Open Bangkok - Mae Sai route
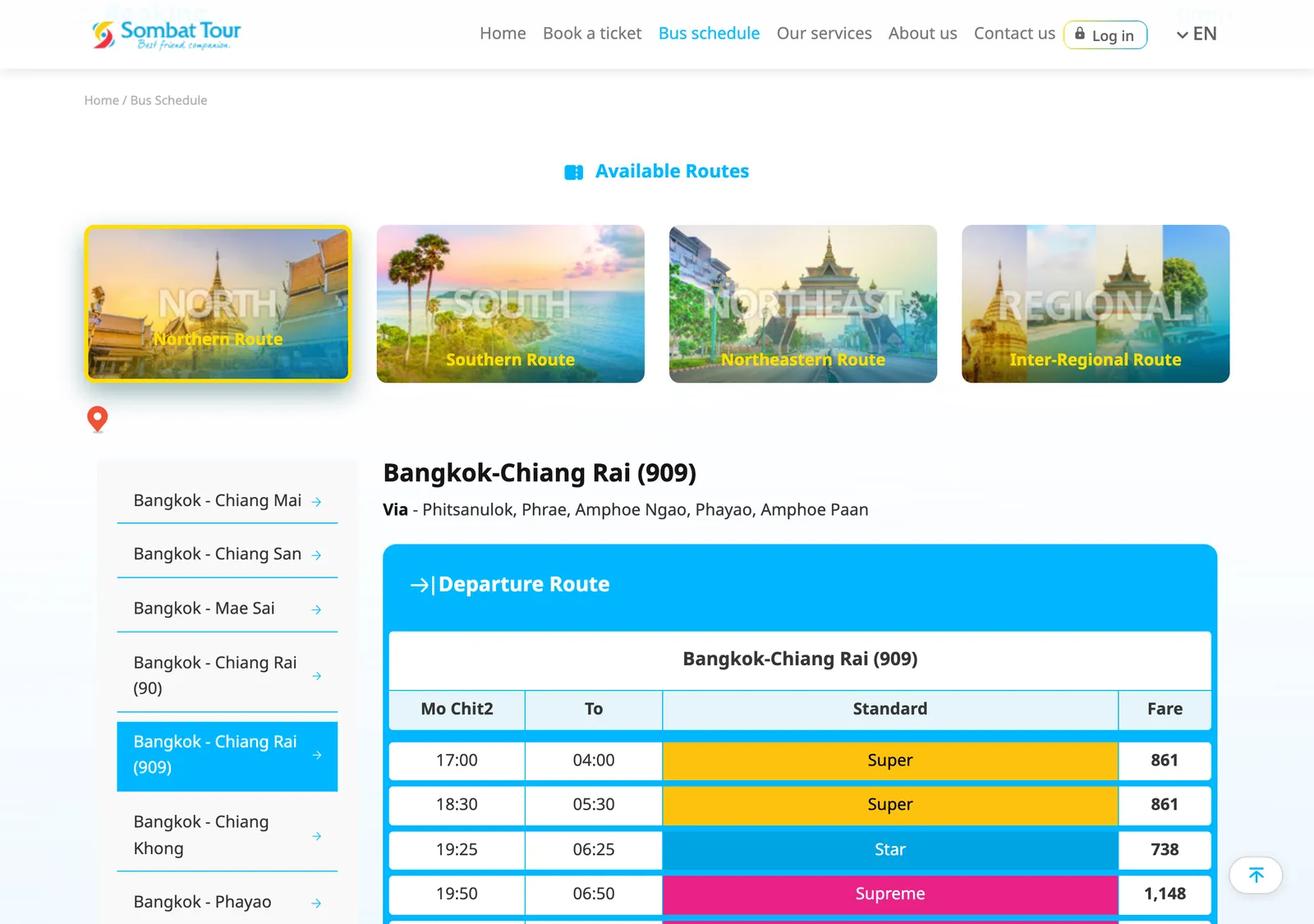 [x=227, y=609]
